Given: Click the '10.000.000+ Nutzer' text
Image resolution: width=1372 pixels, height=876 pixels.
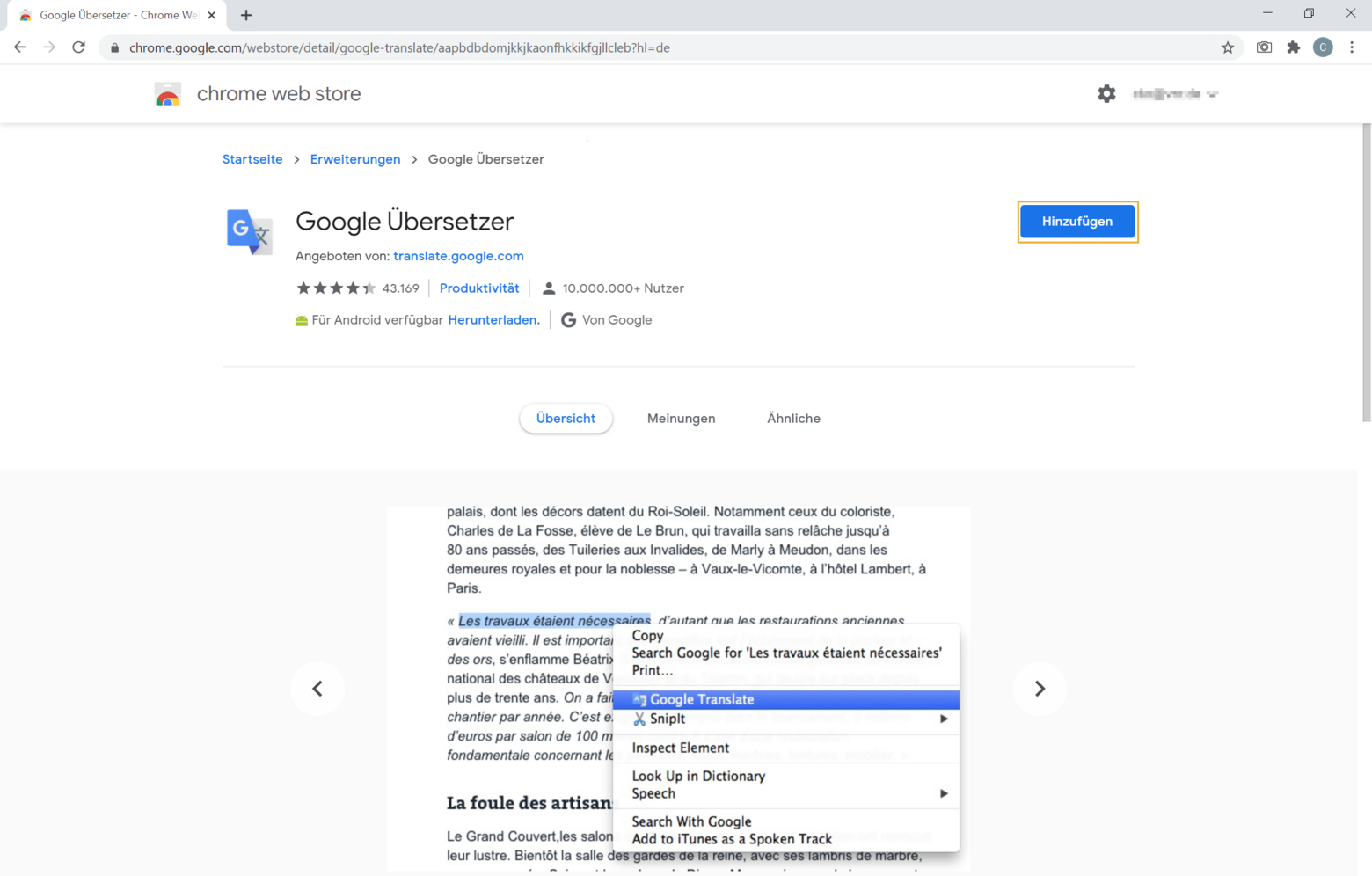Looking at the screenshot, I should coord(623,288).
